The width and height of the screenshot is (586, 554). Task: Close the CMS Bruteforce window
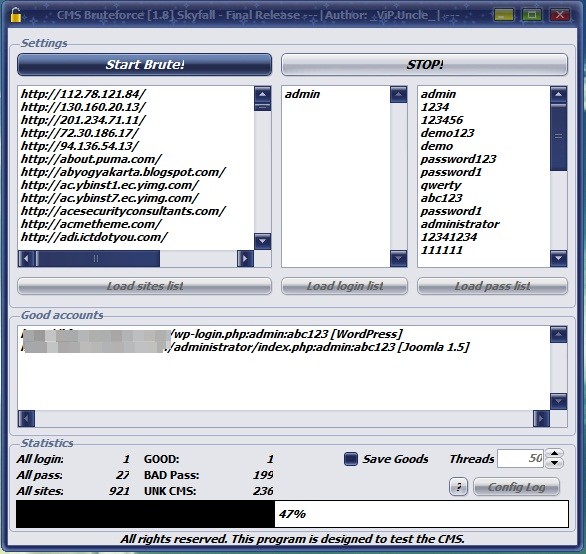(x=560, y=15)
